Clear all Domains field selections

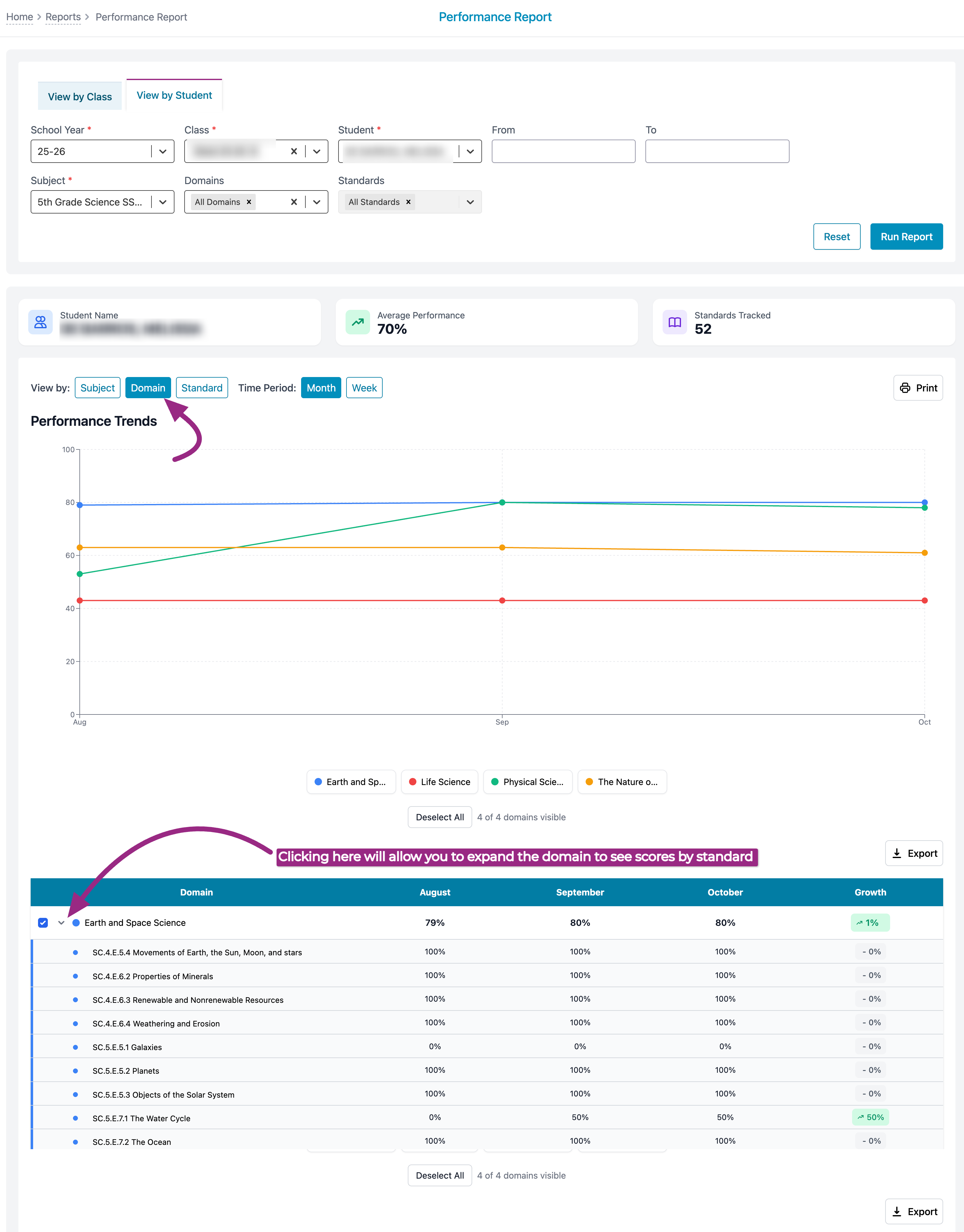293,202
